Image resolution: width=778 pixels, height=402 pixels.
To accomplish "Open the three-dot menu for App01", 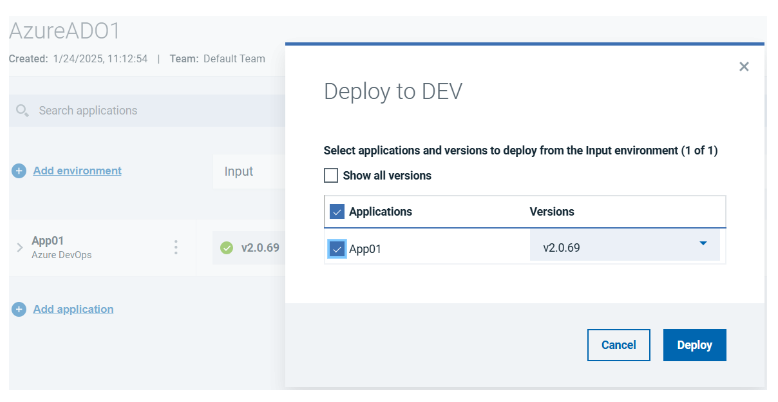I will [x=176, y=247].
